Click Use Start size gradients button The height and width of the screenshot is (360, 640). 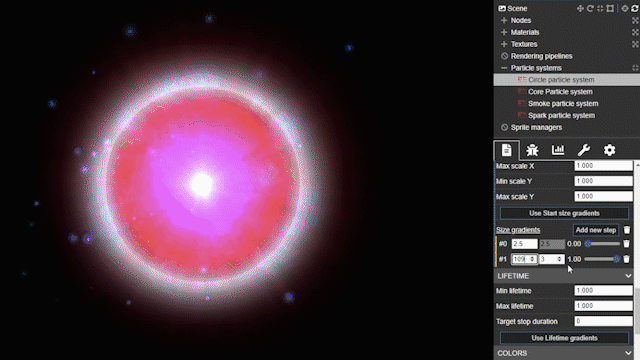pos(564,213)
